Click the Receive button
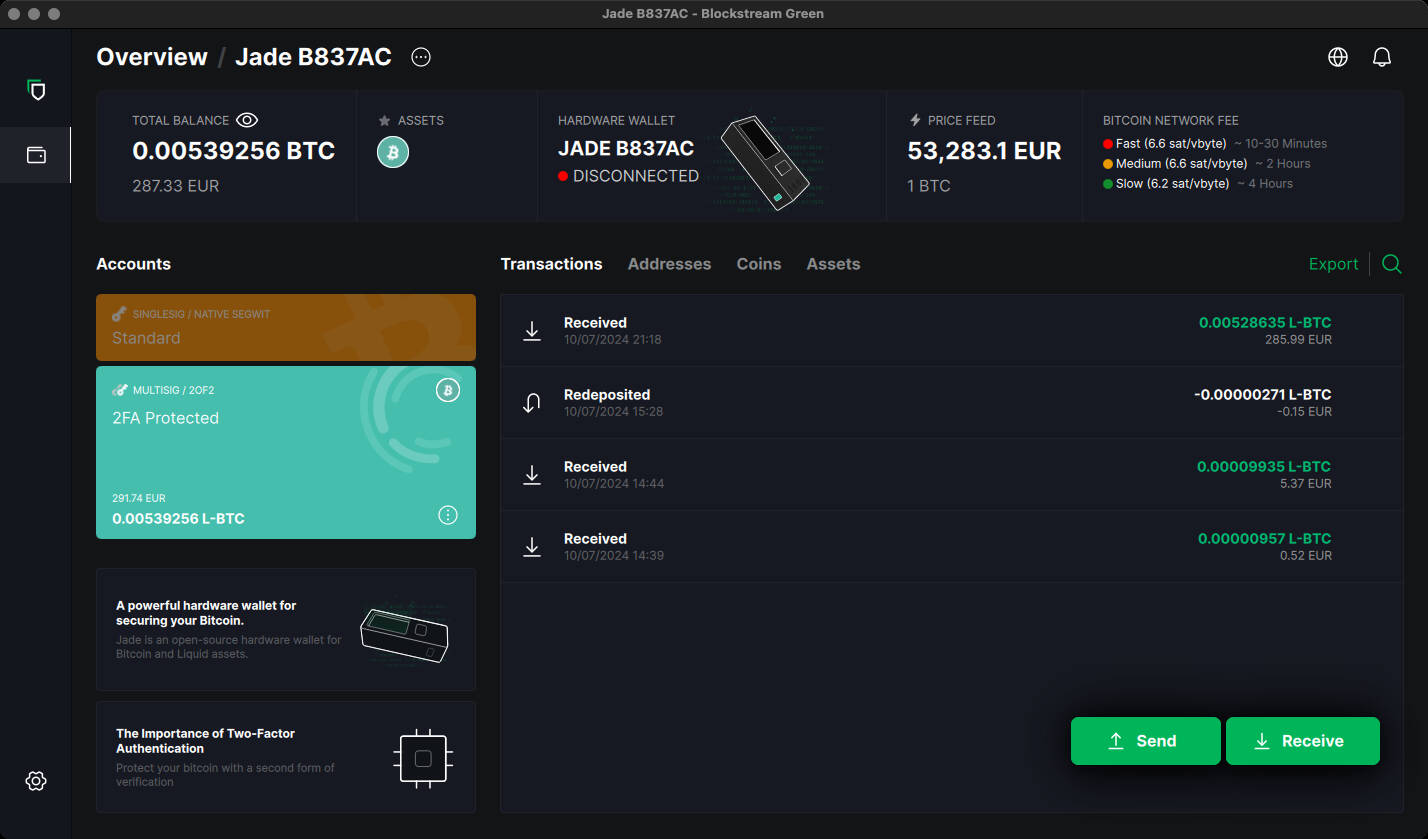This screenshot has width=1428, height=839. (x=1302, y=741)
